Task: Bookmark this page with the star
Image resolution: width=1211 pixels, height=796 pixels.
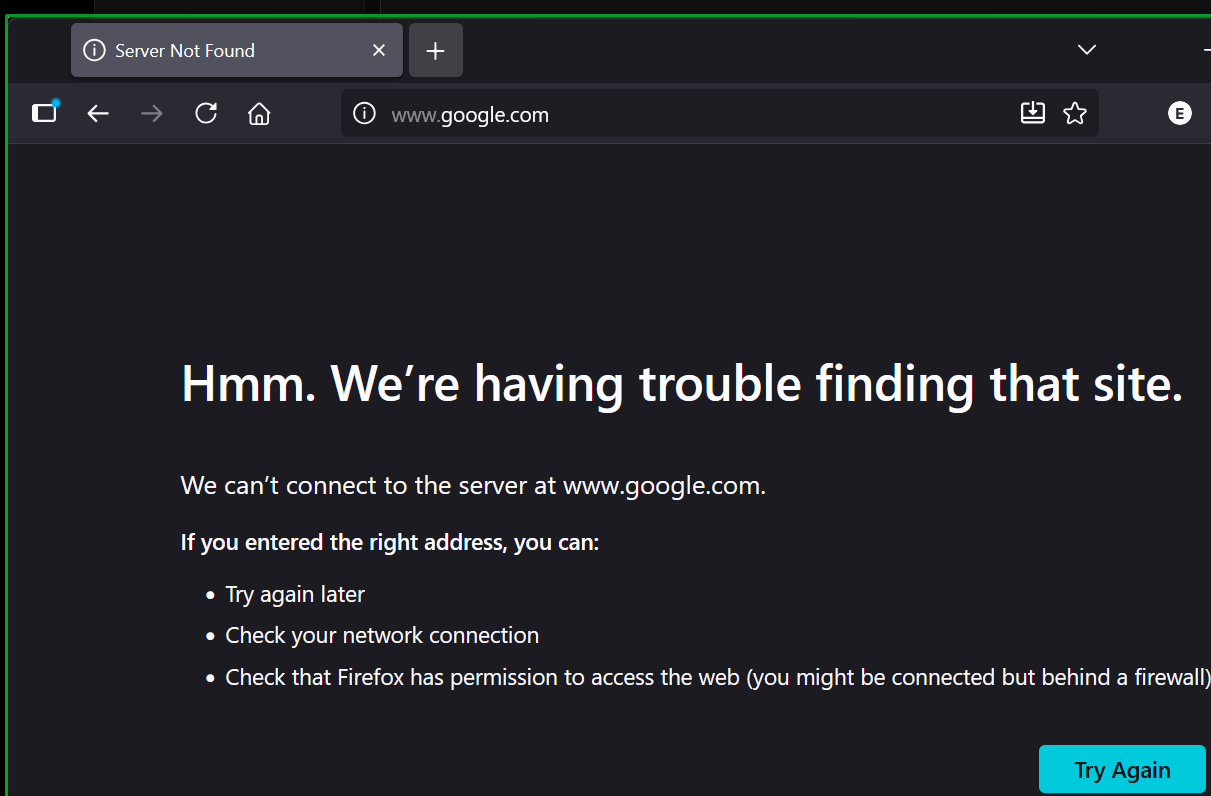Action: point(1075,114)
